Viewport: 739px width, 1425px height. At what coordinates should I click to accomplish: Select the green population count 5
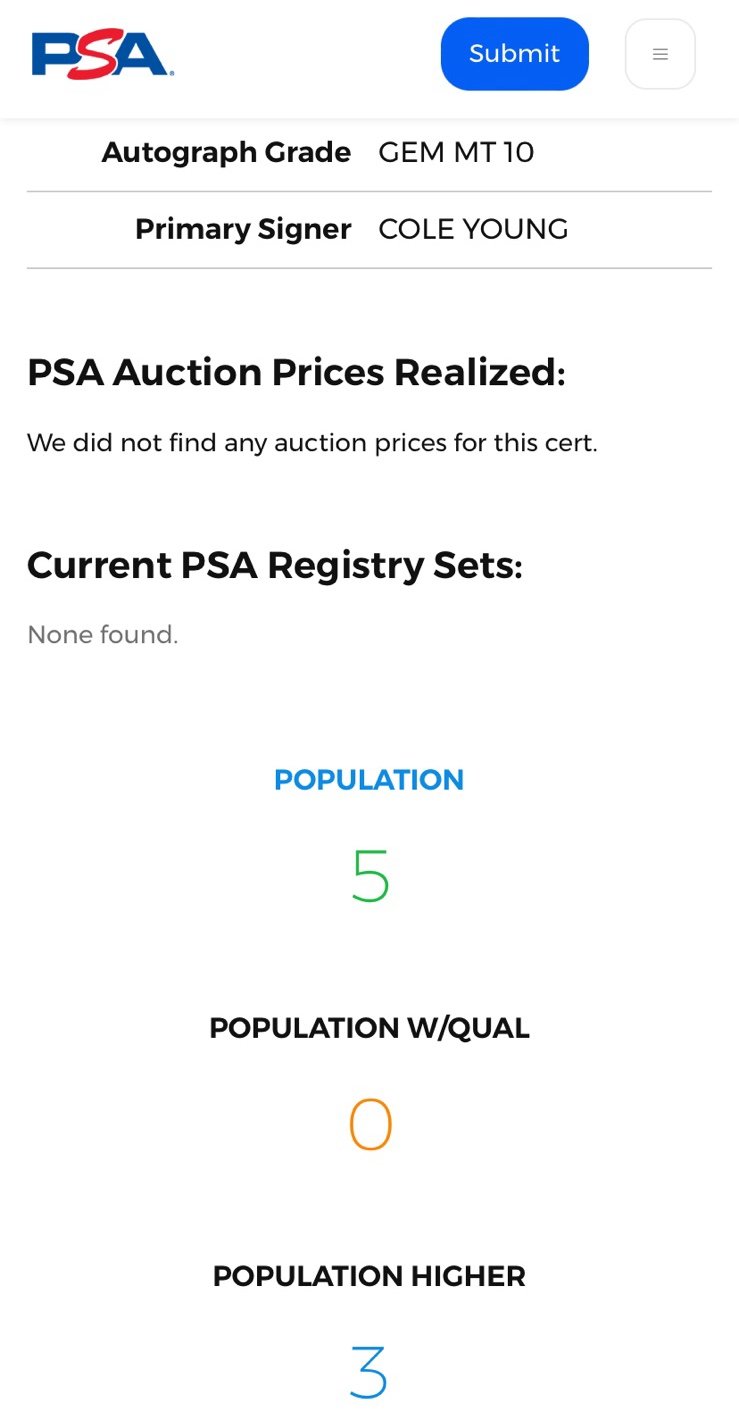click(370, 876)
